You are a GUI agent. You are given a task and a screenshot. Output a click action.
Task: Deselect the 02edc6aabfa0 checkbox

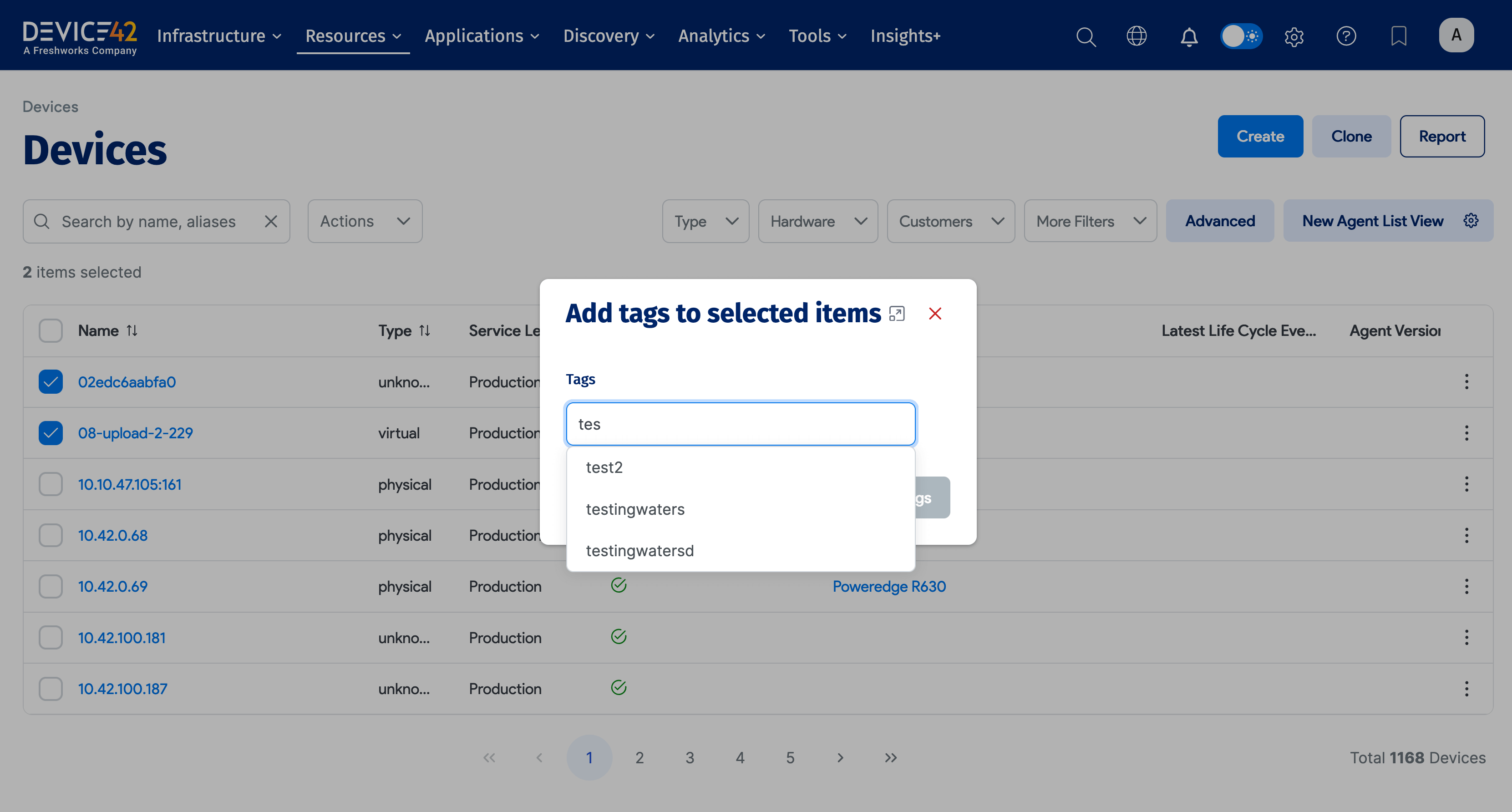click(x=51, y=381)
